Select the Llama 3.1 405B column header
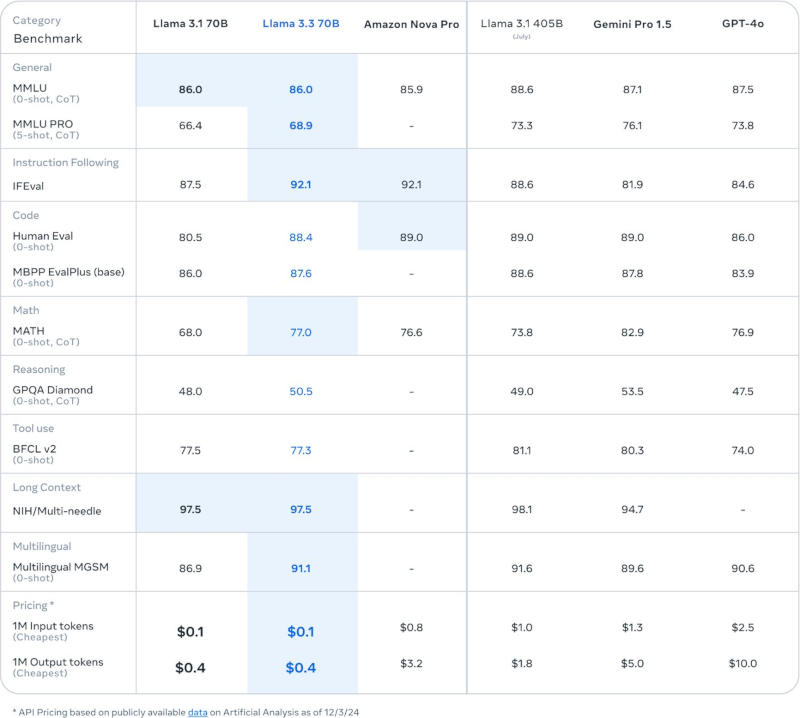Image resolution: width=800 pixels, height=718 pixels. coord(520,24)
